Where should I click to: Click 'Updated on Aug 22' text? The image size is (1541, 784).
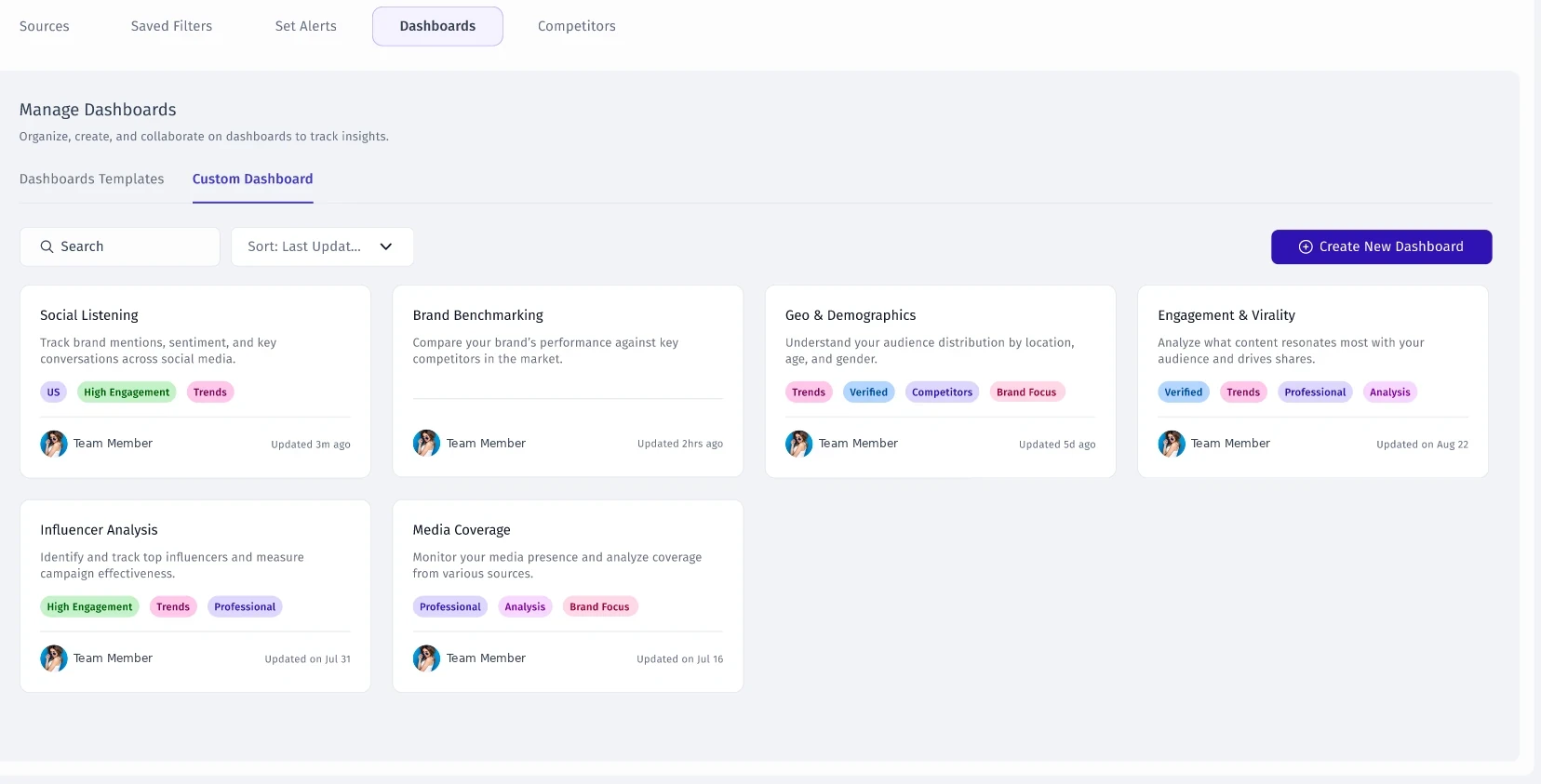click(1422, 445)
